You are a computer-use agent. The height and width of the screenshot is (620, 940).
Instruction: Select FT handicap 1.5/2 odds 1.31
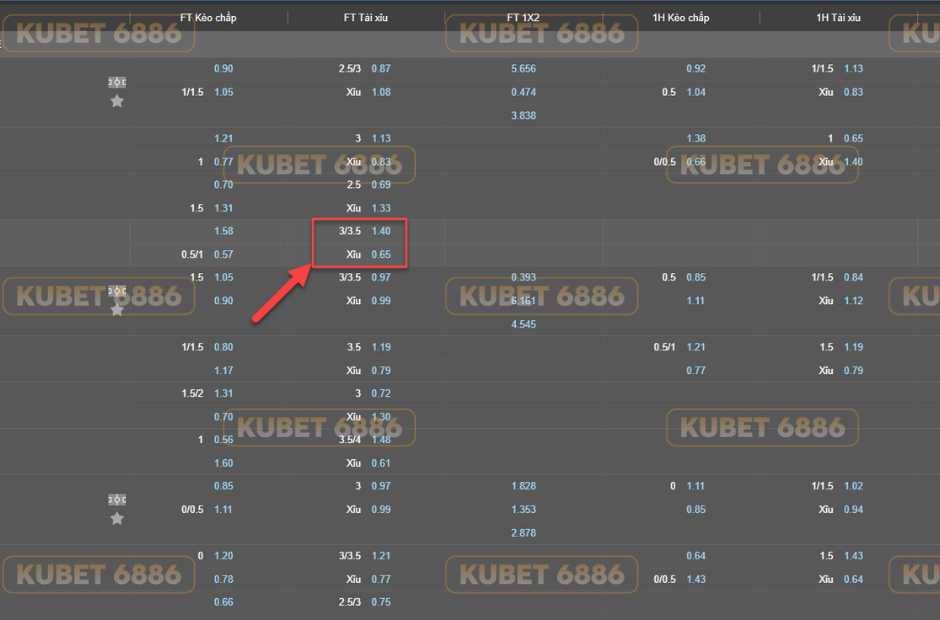(224, 393)
